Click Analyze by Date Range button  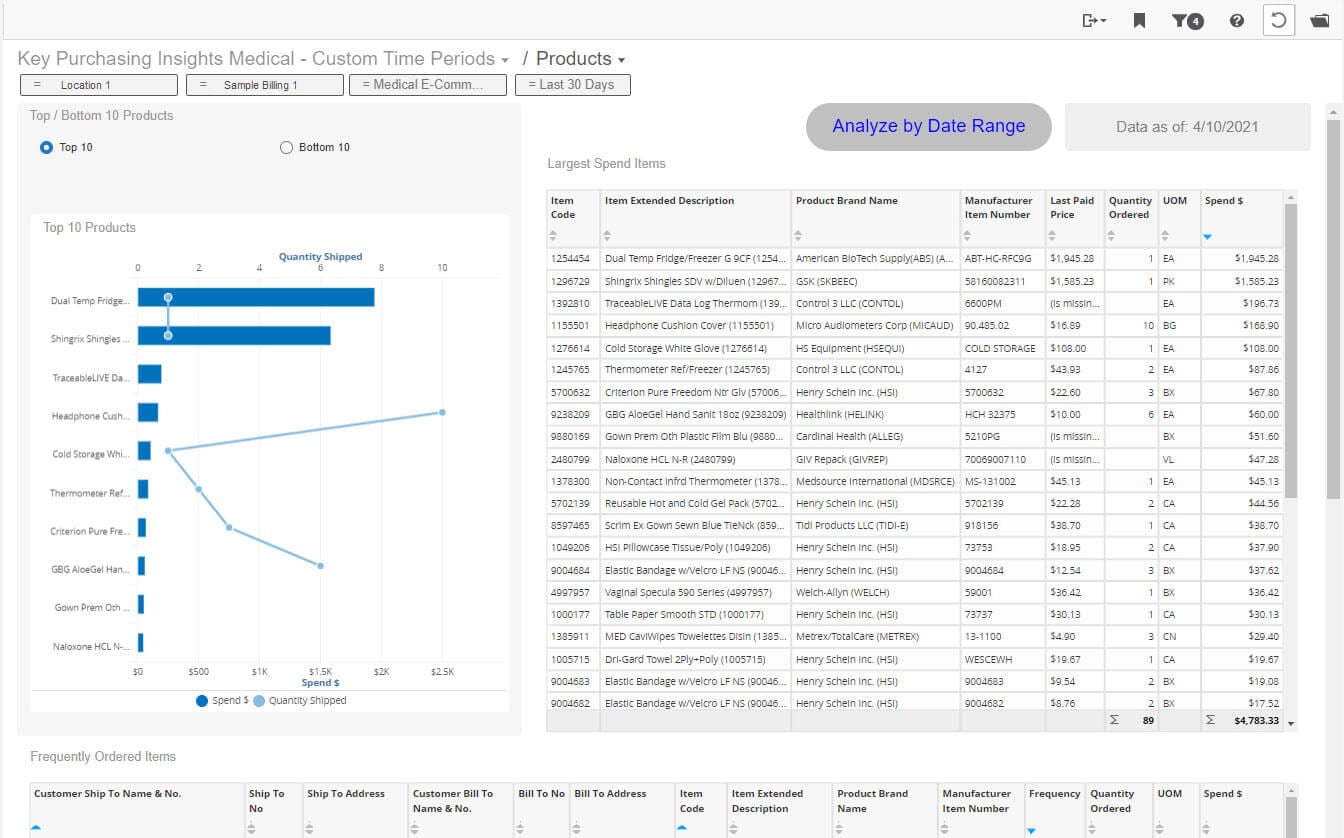point(928,127)
